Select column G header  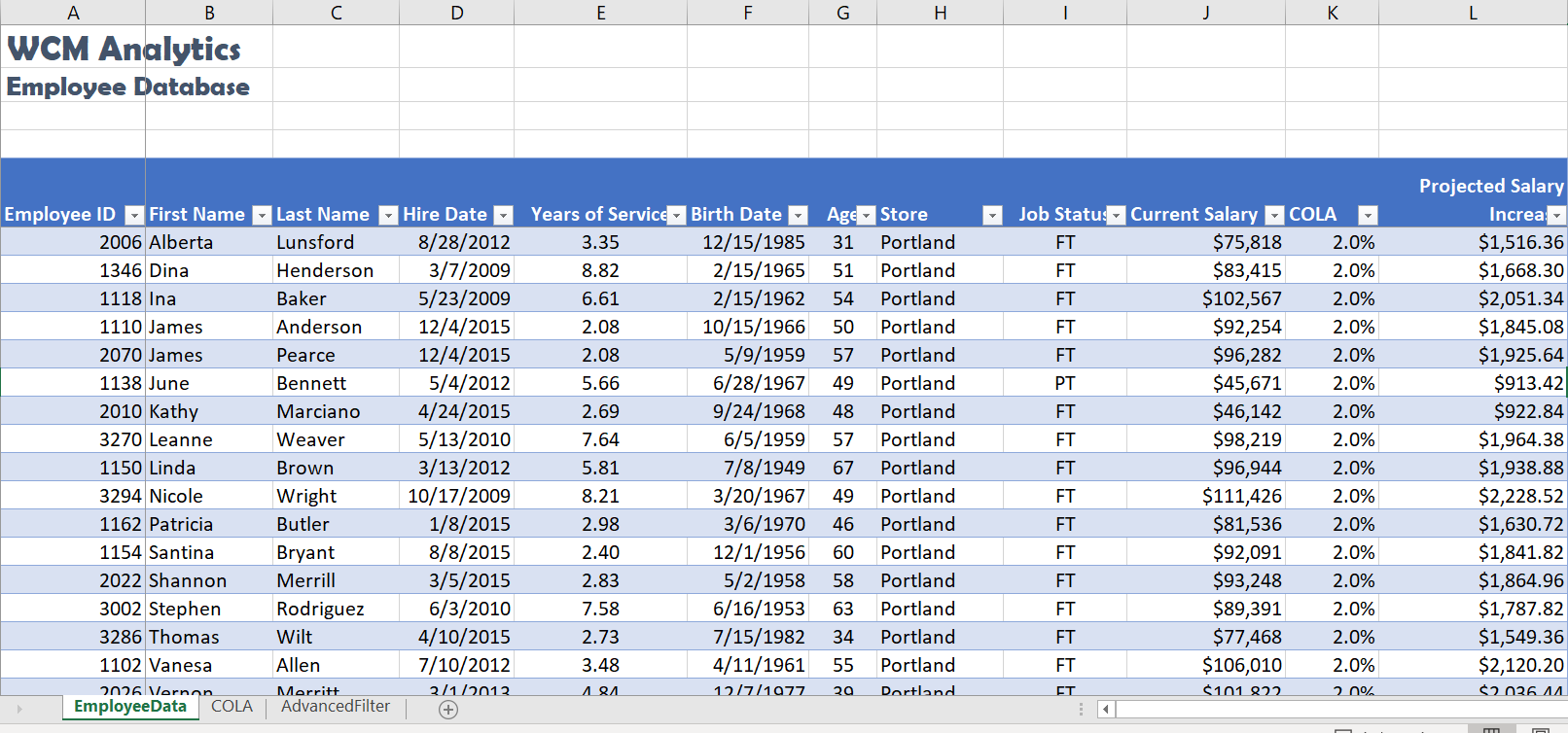842,13
